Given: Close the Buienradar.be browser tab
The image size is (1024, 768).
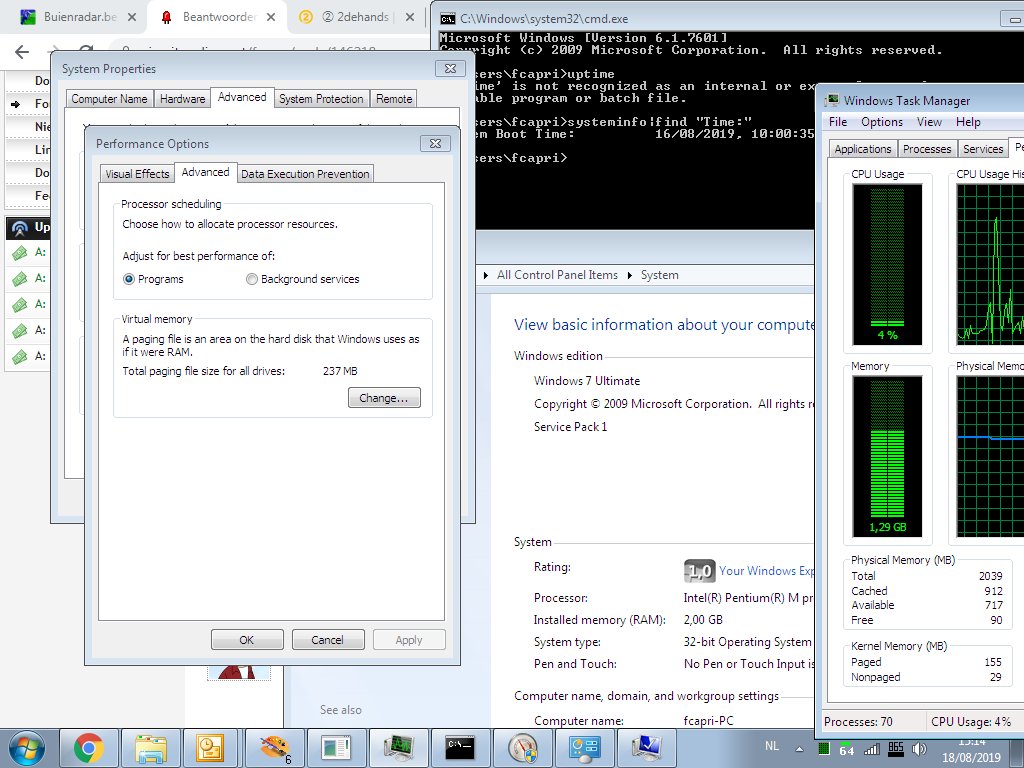Looking at the screenshot, I should 132,17.
